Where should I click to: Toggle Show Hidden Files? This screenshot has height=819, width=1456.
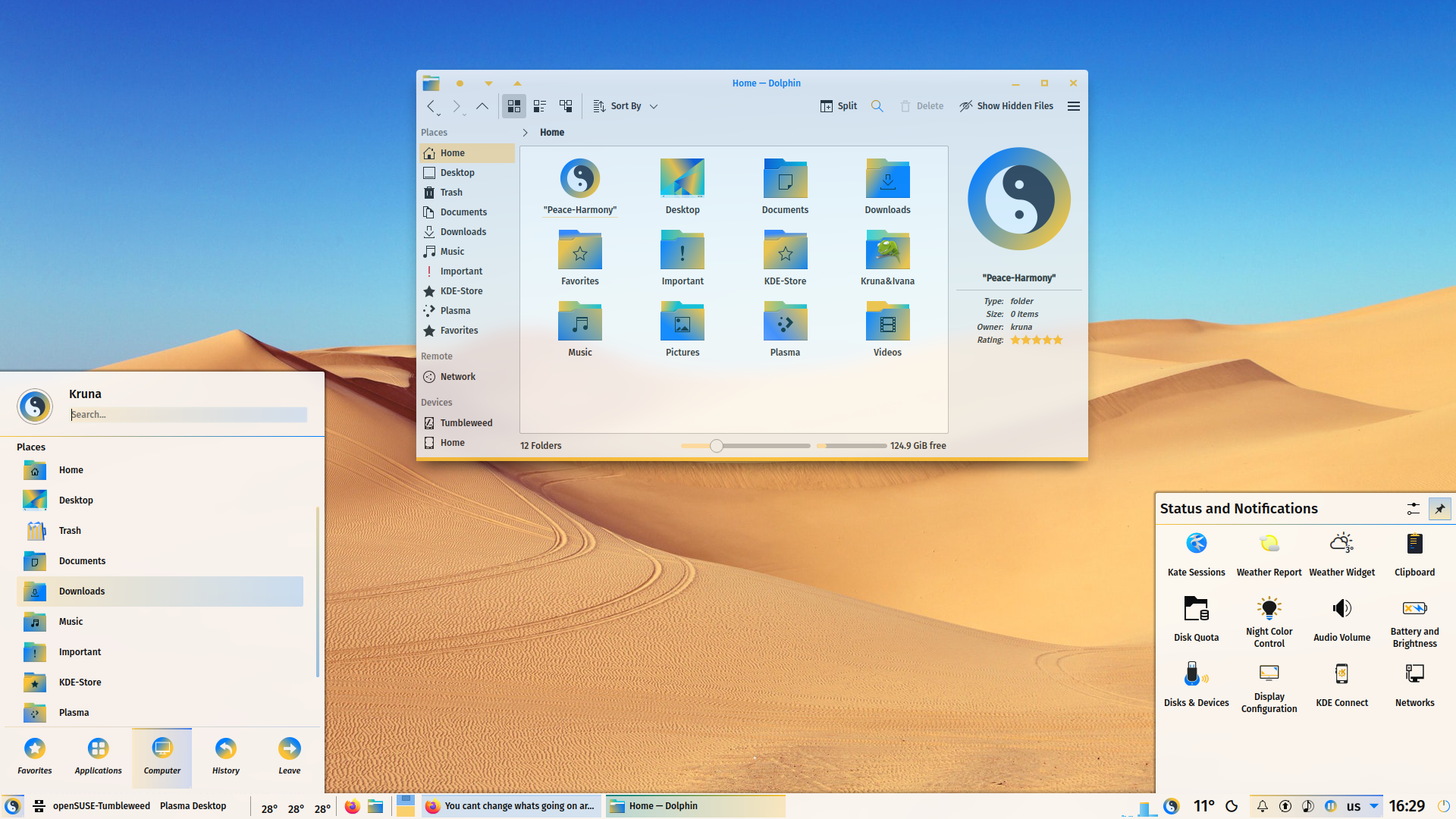pyautogui.click(x=1006, y=106)
